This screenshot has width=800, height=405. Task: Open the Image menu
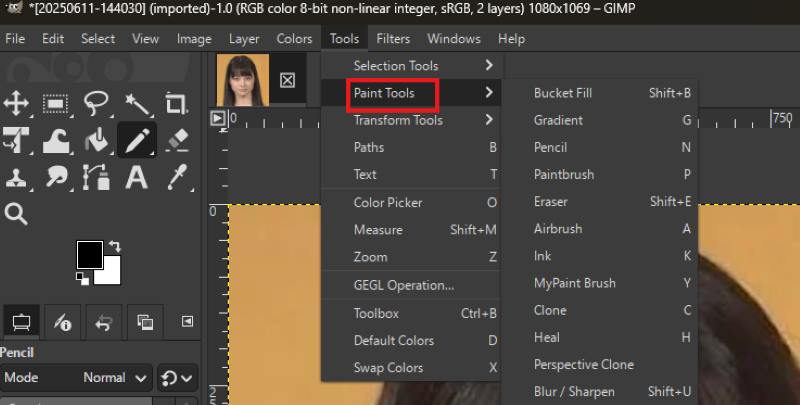tap(194, 39)
